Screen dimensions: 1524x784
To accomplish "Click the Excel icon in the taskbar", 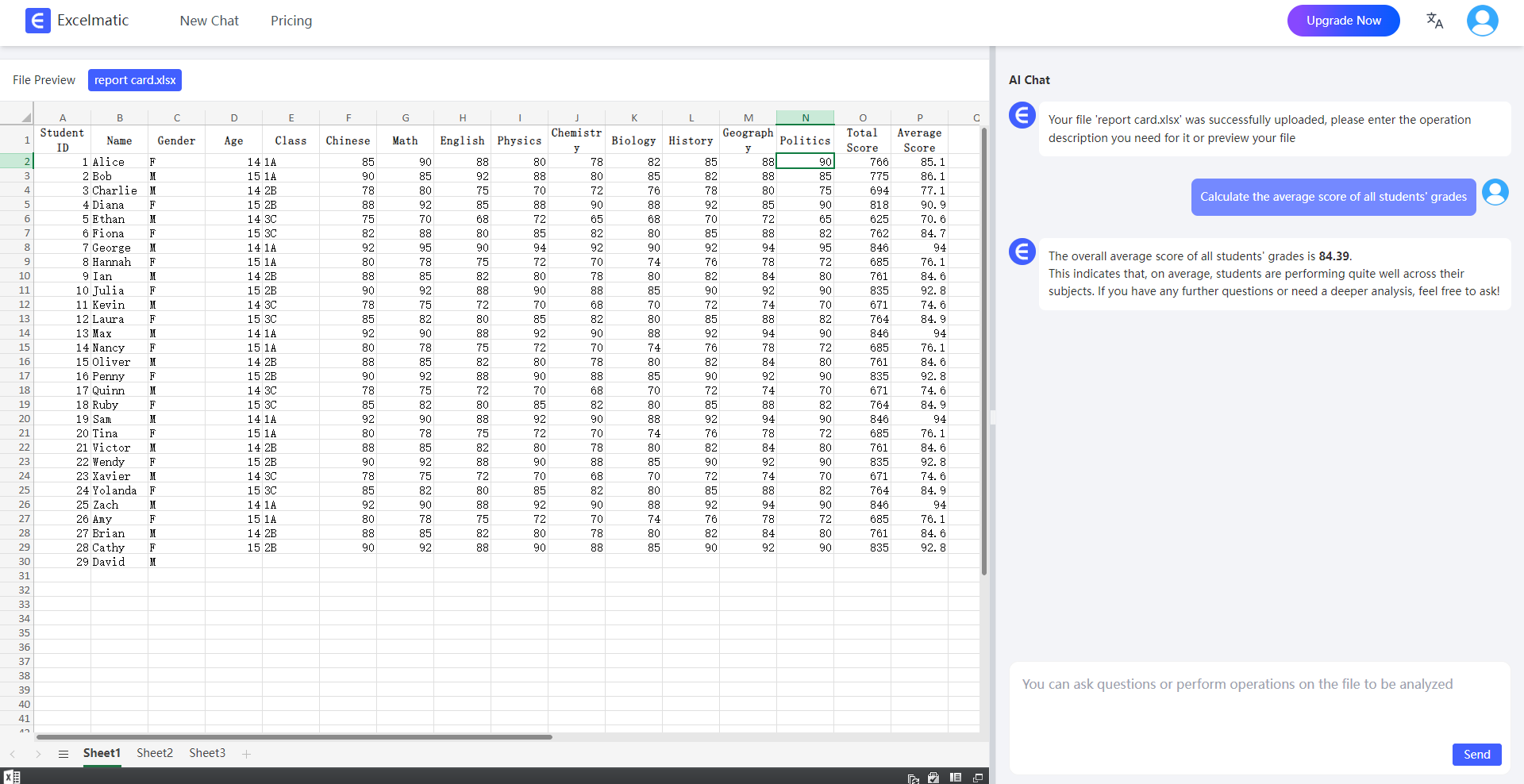I will [12, 777].
